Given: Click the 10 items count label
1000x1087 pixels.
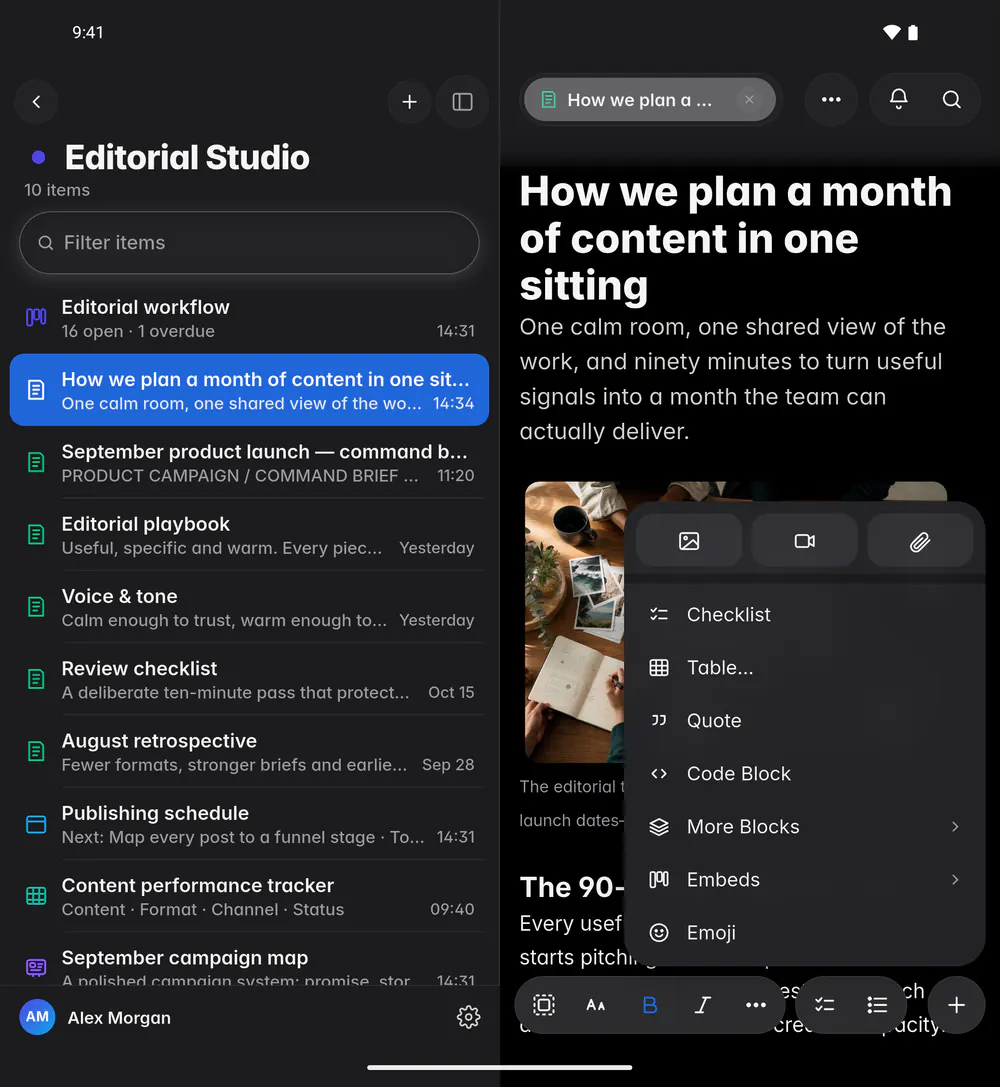Looking at the screenshot, I should coord(57,190).
